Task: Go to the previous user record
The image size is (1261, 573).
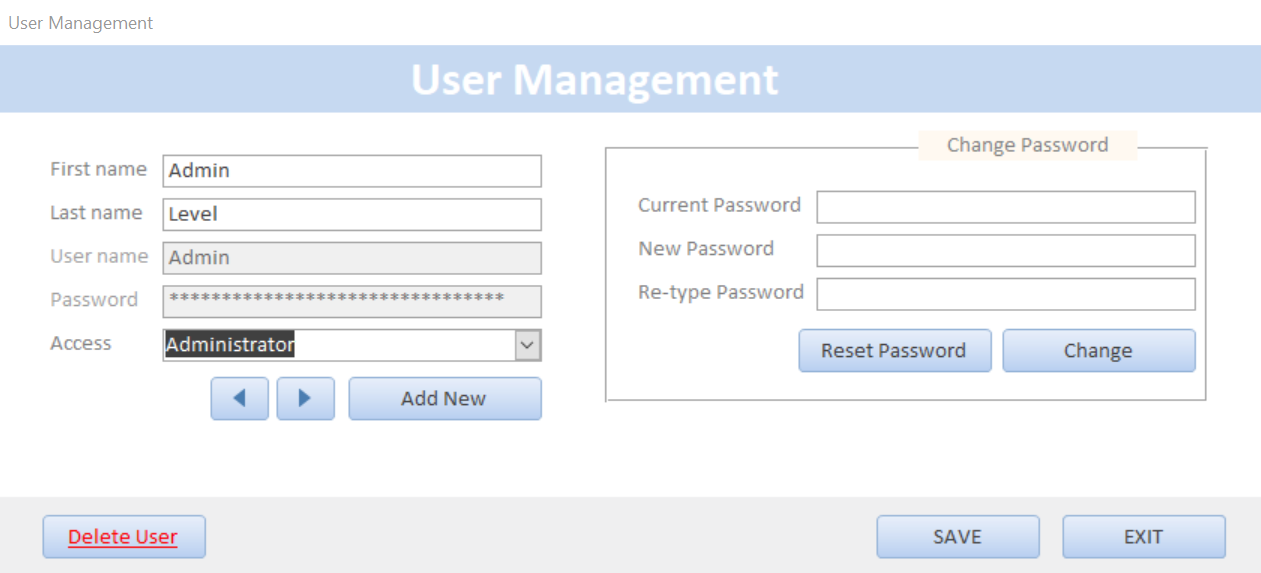Action: [239, 398]
